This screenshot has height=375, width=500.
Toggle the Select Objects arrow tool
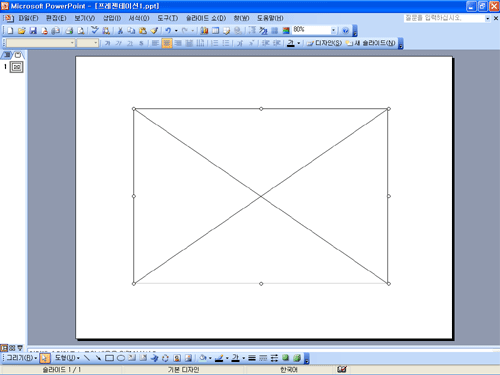[45, 358]
